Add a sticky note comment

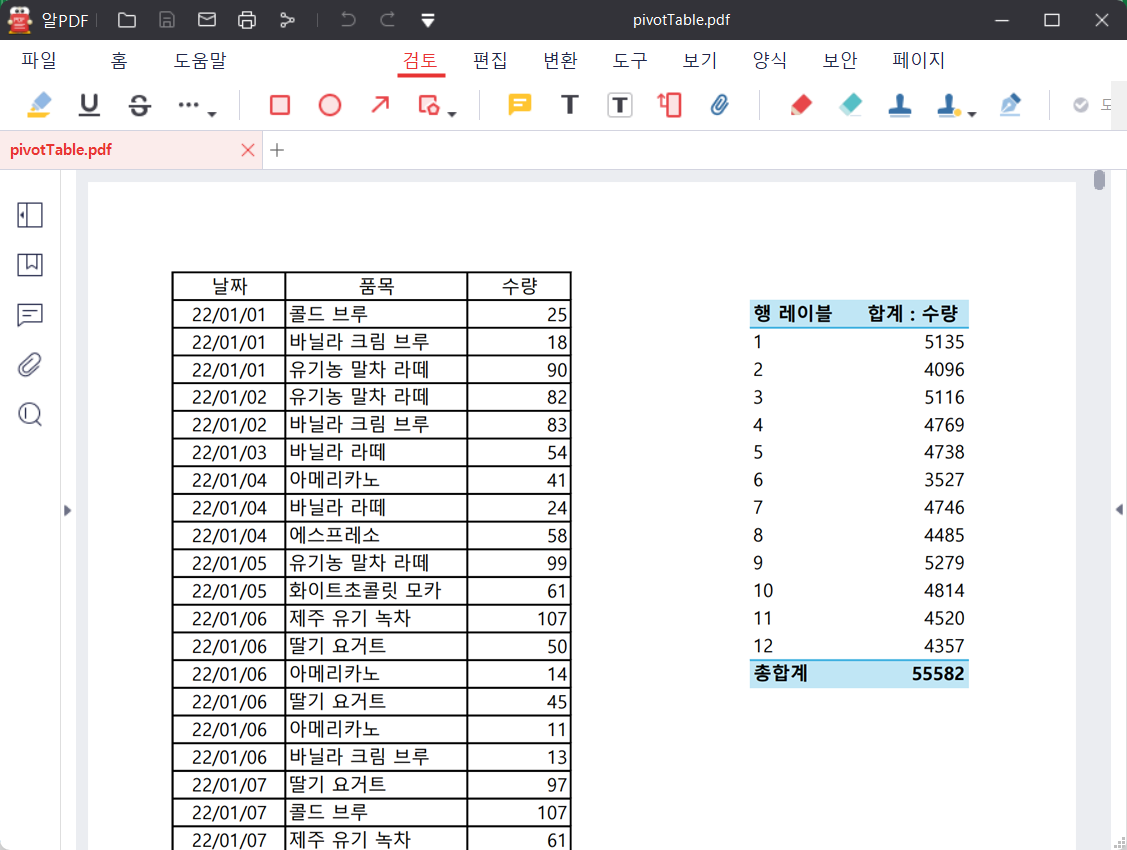point(519,104)
